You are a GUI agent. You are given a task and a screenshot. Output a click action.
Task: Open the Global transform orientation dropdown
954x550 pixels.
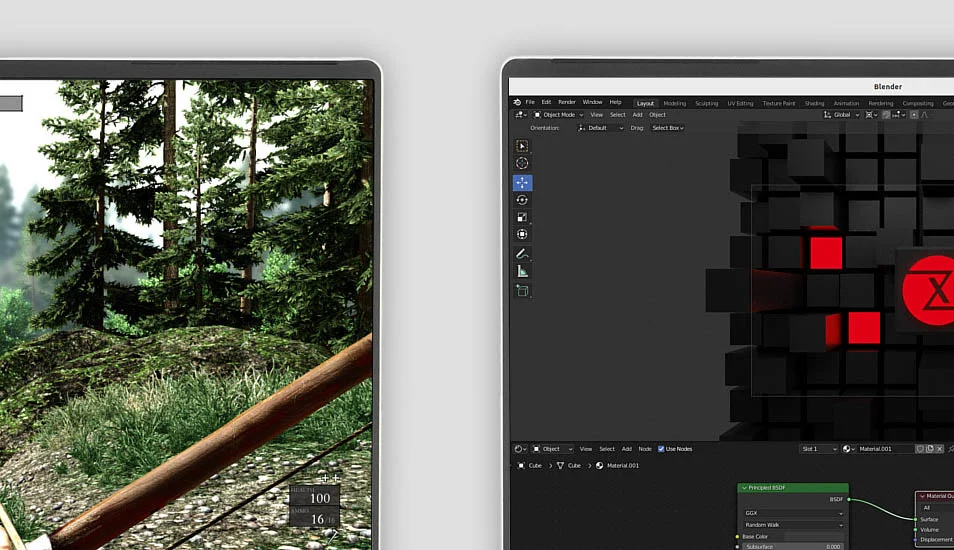click(x=841, y=115)
